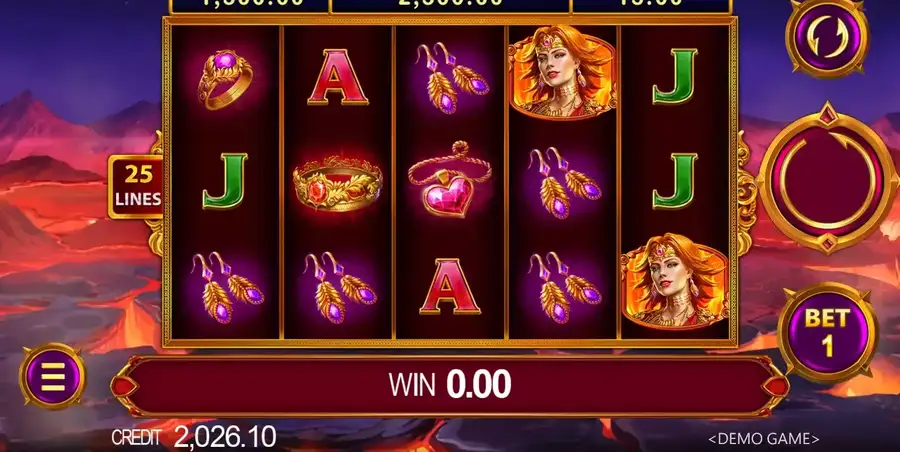Click the top green J on reel five
This screenshot has width=900, height=452.
pyautogui.click(x=674, y=76)
